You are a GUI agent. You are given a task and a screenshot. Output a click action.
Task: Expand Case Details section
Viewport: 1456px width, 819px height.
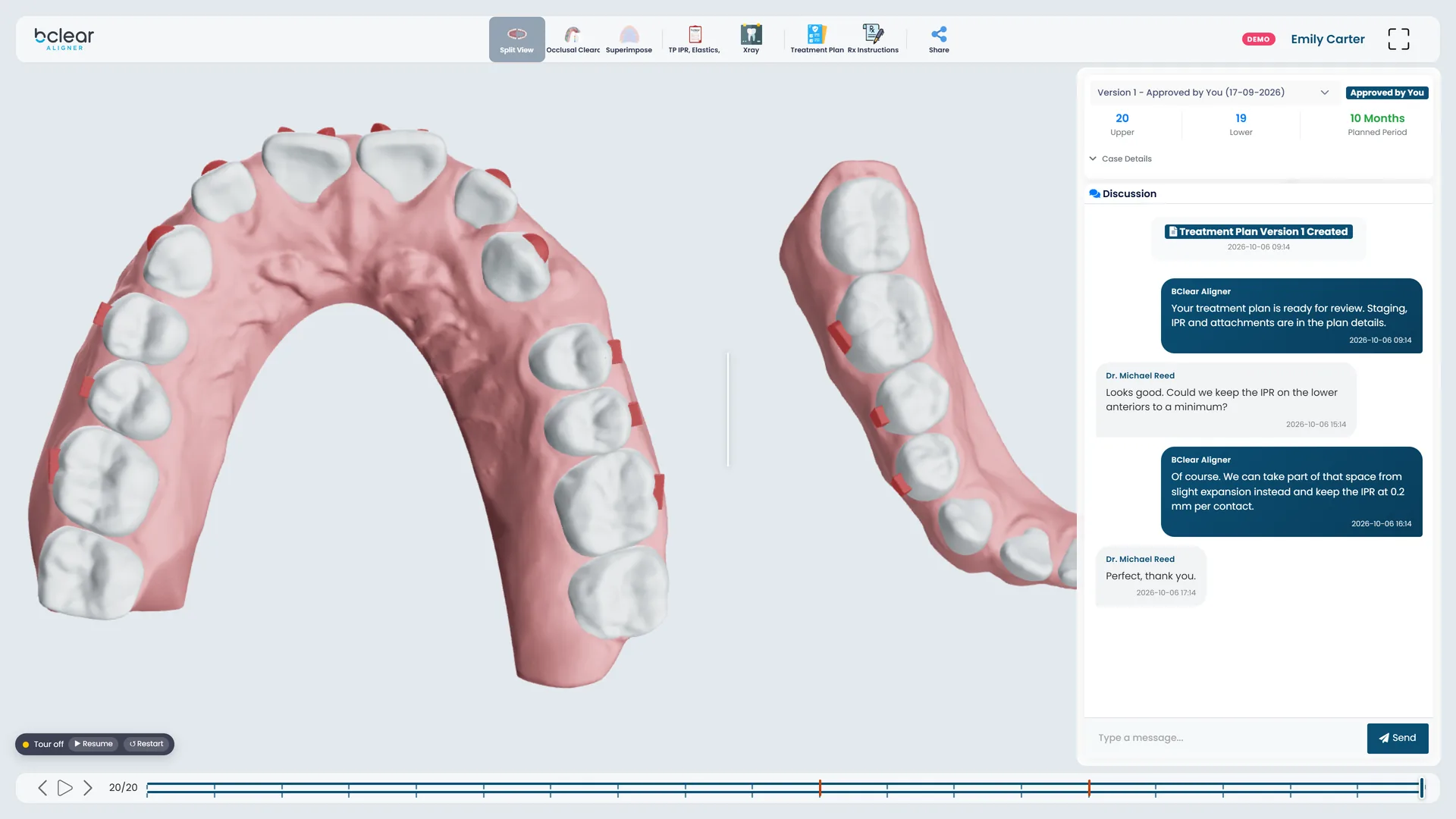pyautogui.click(x=1120, y=158)
